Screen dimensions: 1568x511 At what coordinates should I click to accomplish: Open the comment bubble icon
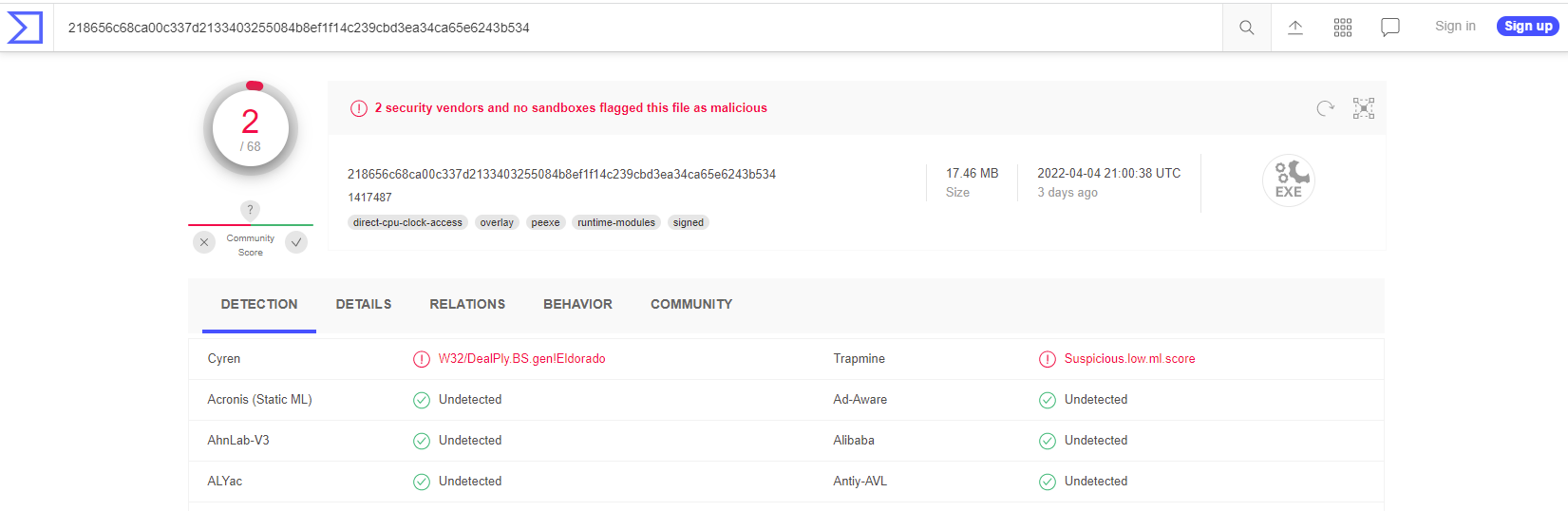pos(1390,28)
